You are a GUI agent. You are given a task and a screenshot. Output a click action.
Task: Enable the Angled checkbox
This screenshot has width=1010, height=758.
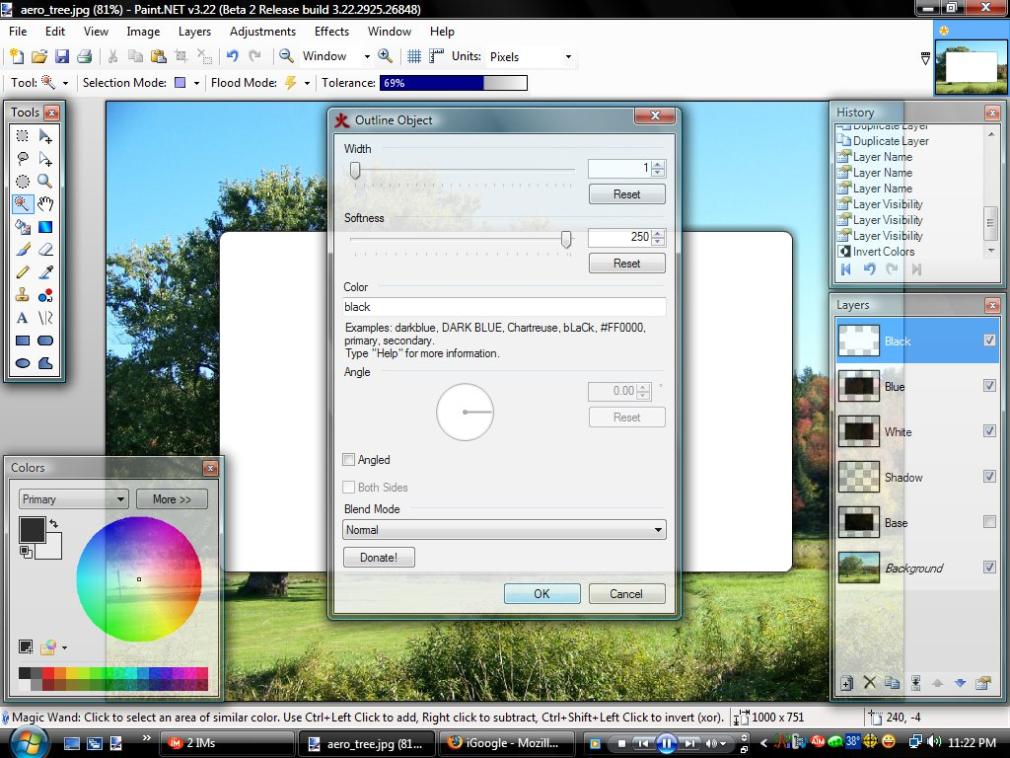[x=349, y=460]
